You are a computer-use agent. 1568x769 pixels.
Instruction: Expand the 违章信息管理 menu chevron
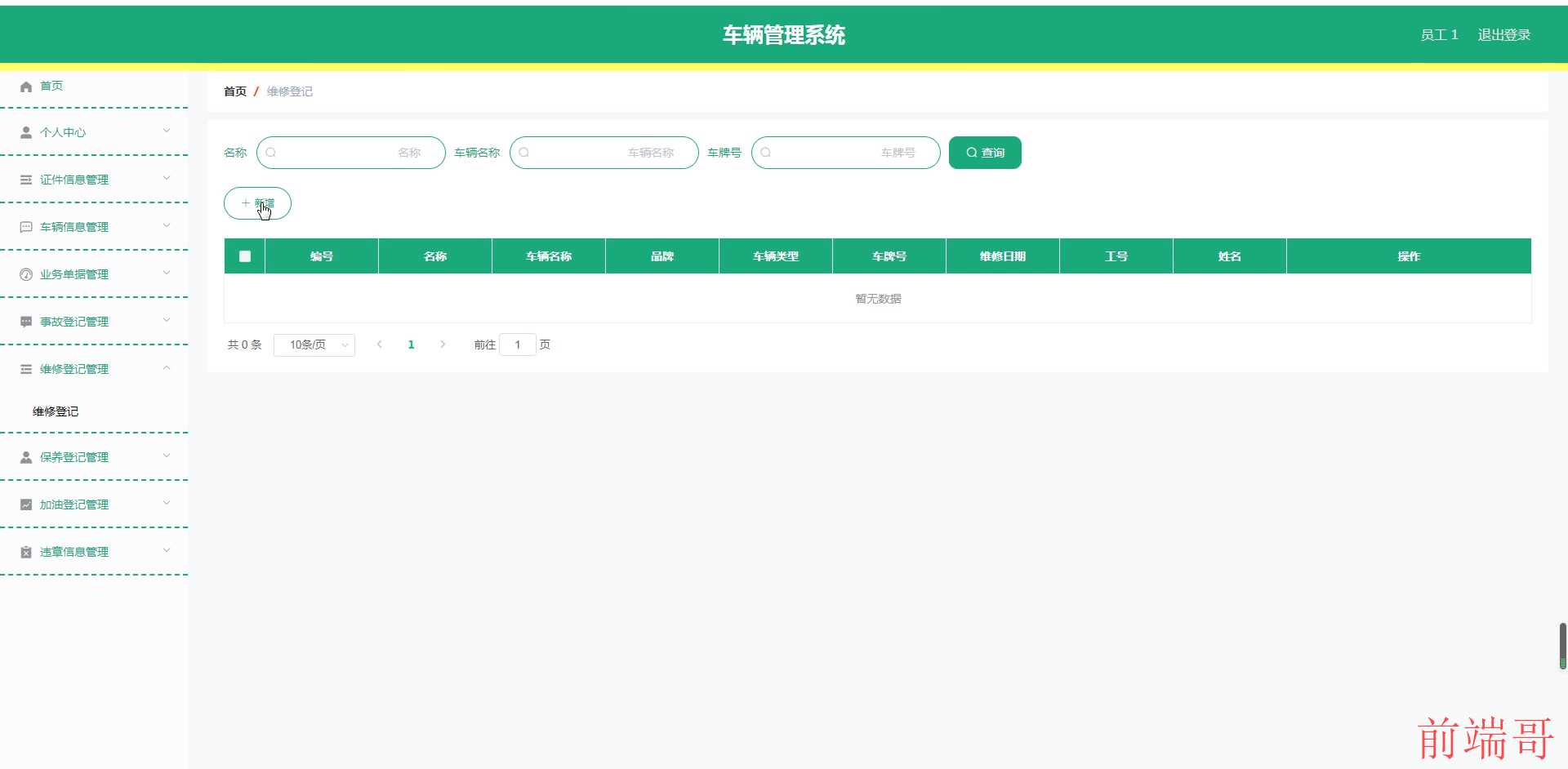coord(167,550)
